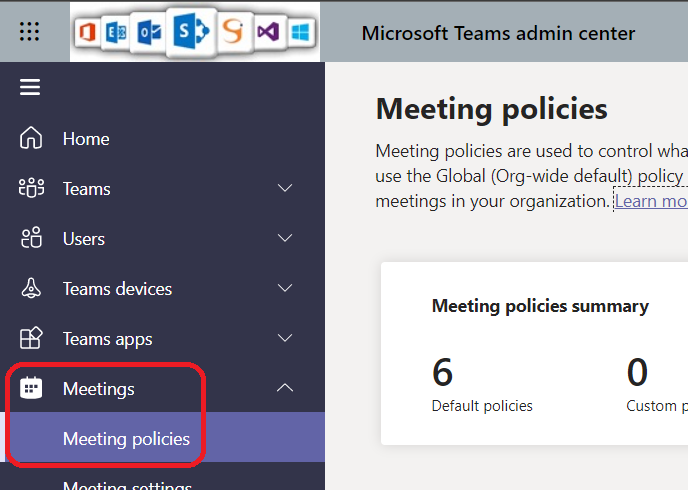This screenshot has width=688, height=490.
Task: Expand the Teams section chevron
Action: pyautogui.click(x=285, y=188)
